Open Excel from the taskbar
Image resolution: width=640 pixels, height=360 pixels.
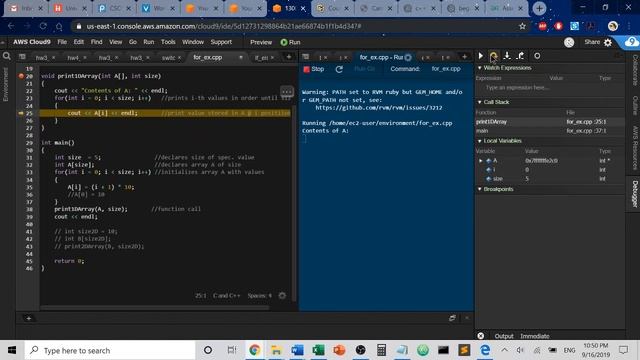pos(318,350)
